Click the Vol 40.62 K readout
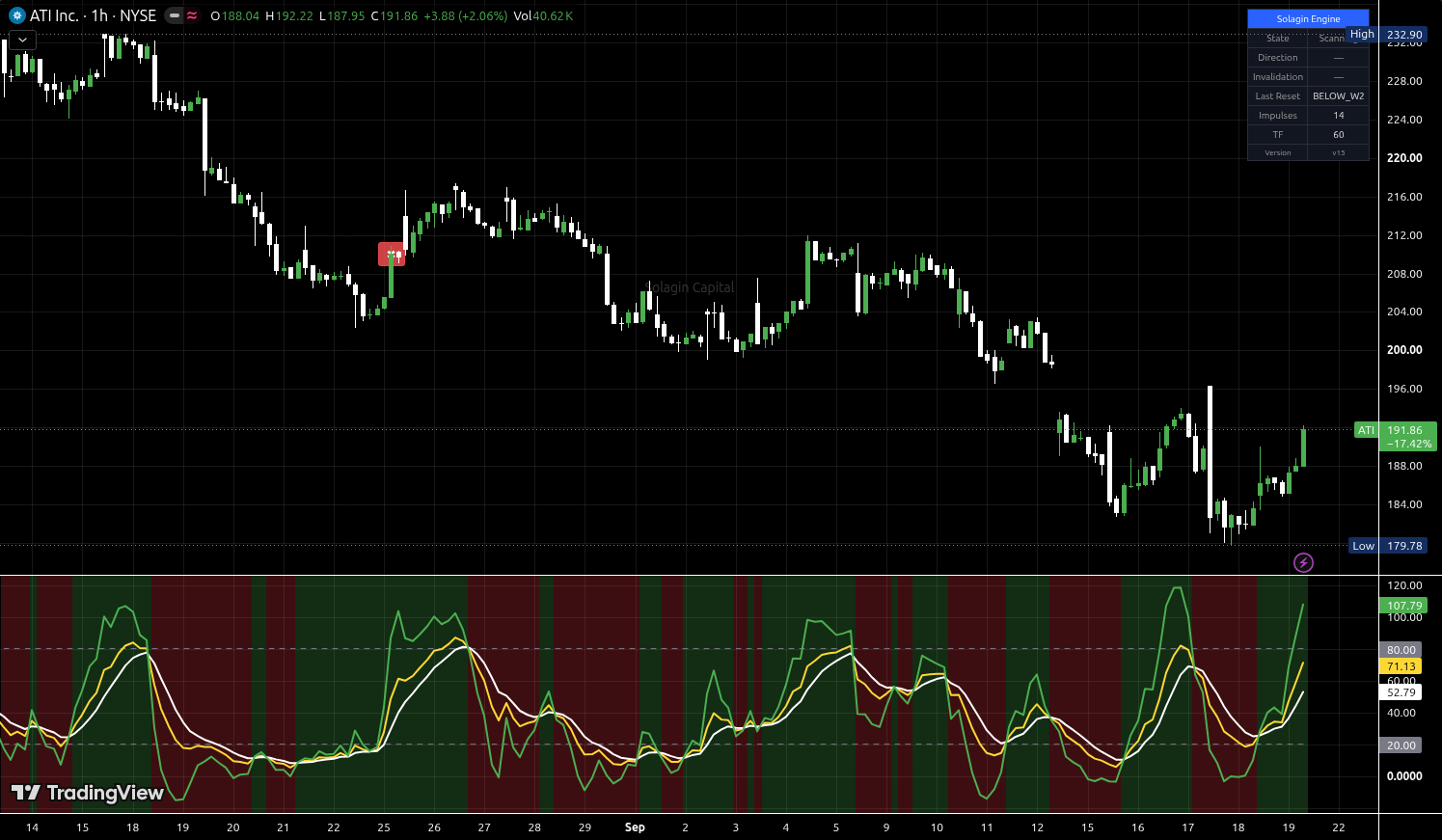This screenshot has width=1442, height=840. 543,15
